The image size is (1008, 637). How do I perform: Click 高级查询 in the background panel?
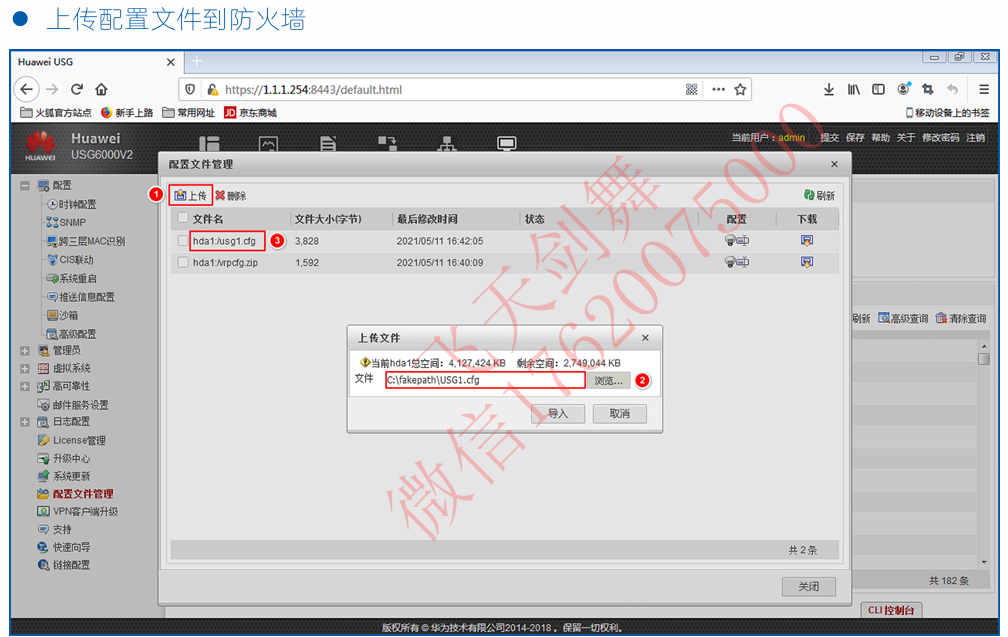[x=903, y=318]
